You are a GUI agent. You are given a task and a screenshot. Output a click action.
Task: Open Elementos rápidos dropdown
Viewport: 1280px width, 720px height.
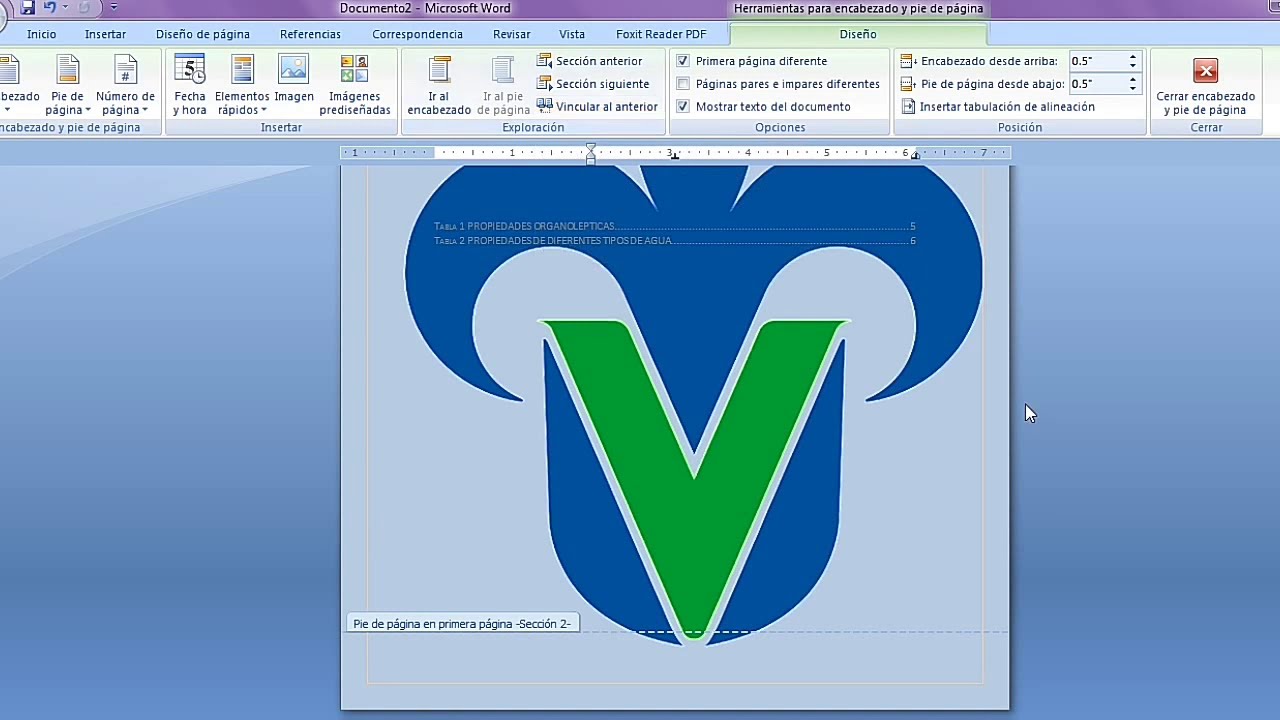click(x=242, y=86)
